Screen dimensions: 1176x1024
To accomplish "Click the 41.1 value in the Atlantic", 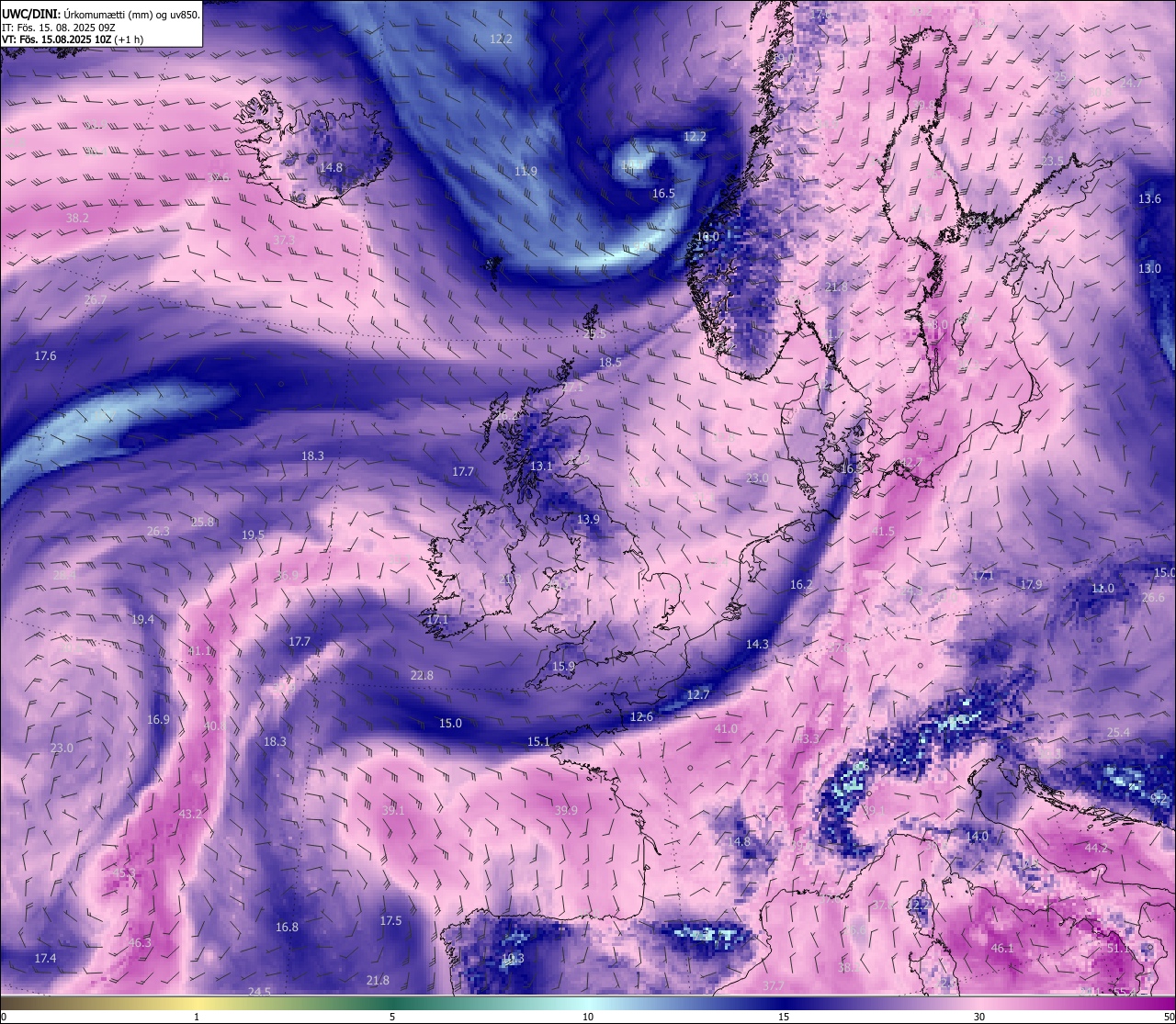I will 199,650.
